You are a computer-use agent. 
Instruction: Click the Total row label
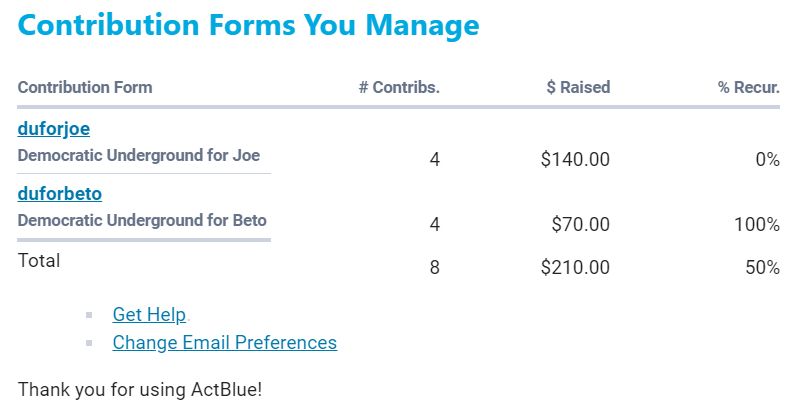39,261
